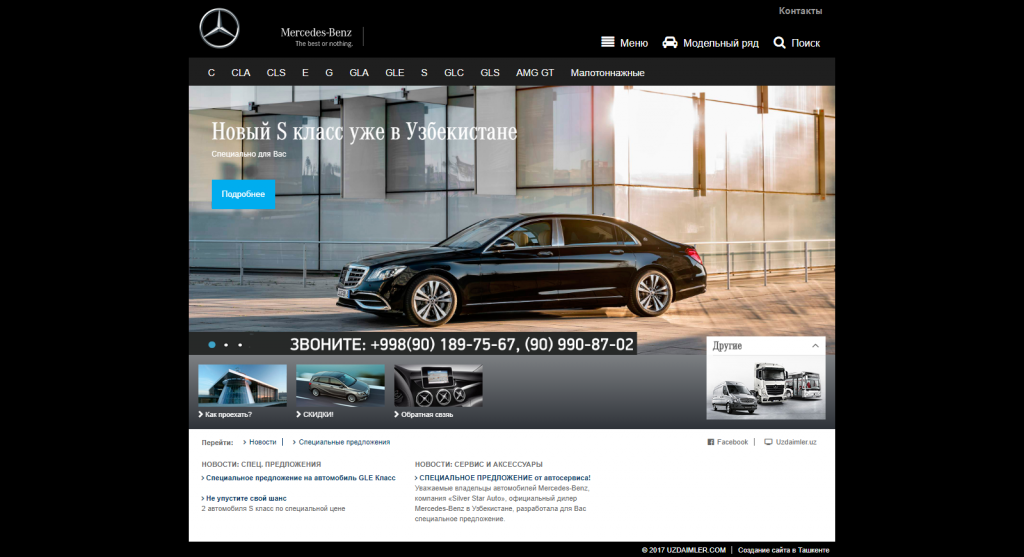The image size is (1024, 557).
Task: Click the Создание сайта в Ташкенте link
Action: point(784,550)
